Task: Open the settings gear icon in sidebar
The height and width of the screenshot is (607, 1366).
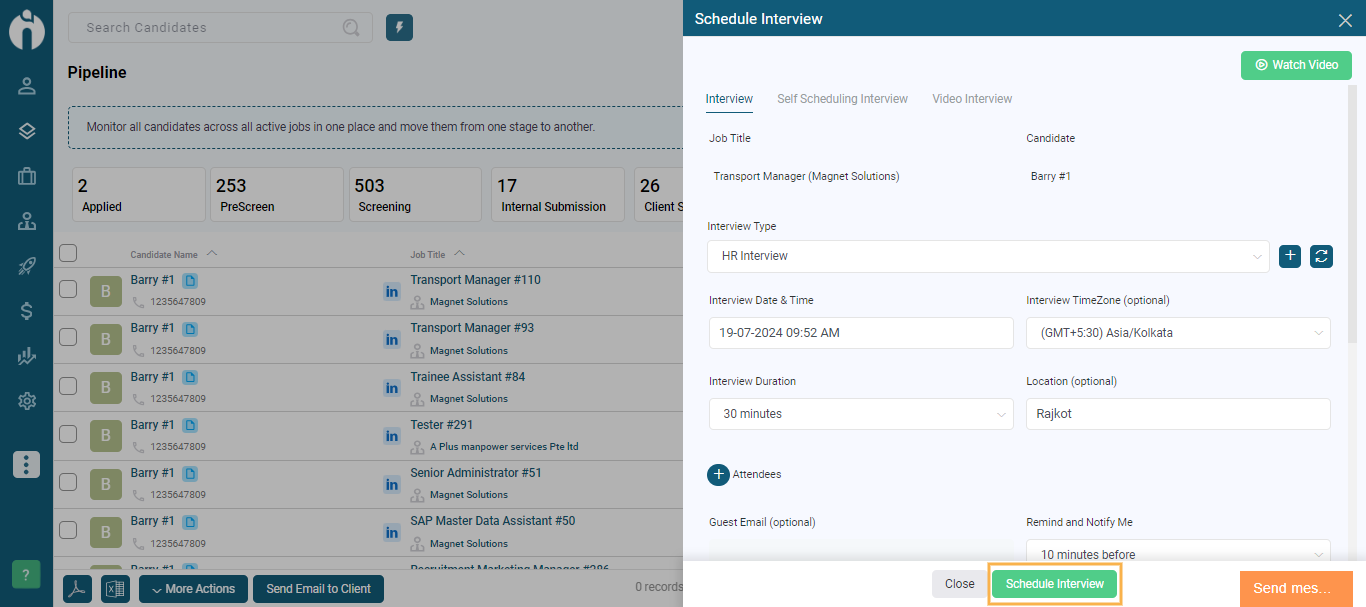Action: [27, 401]
